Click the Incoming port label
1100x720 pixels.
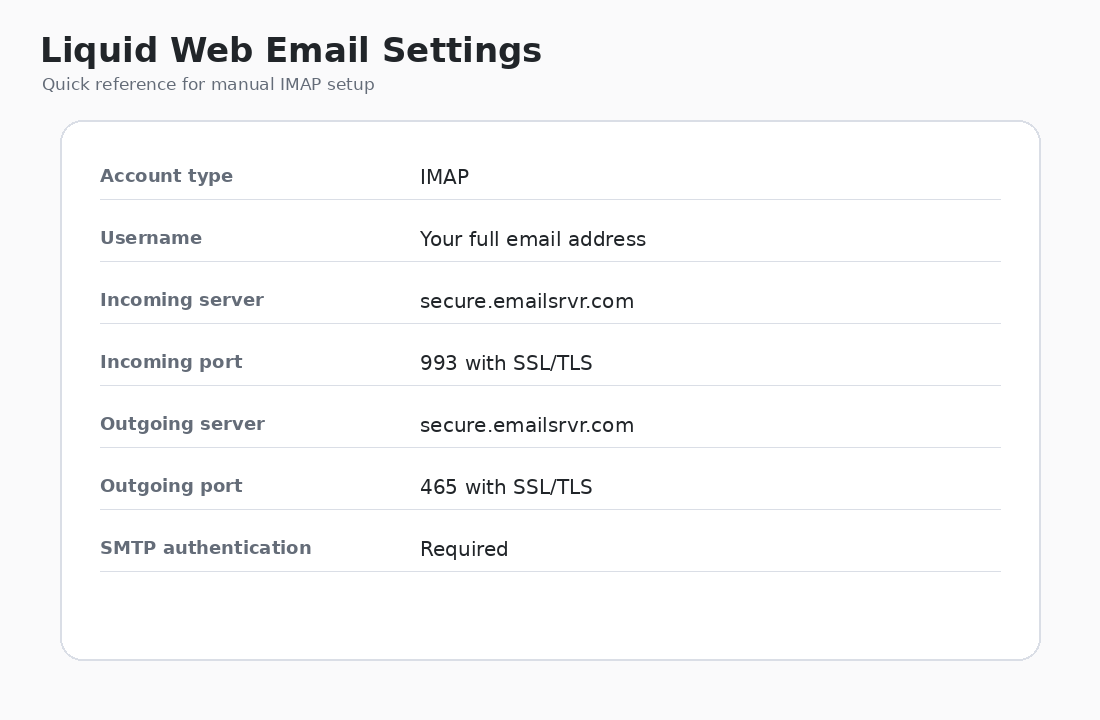click(x=171, y=362)
